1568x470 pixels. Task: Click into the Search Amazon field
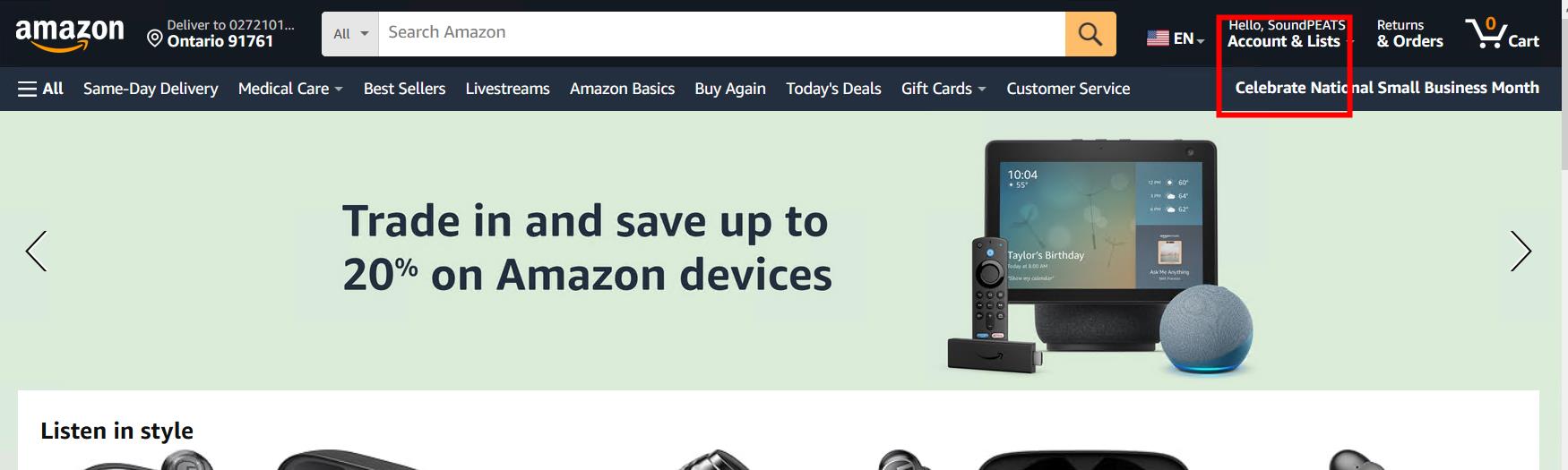point(722,34)
